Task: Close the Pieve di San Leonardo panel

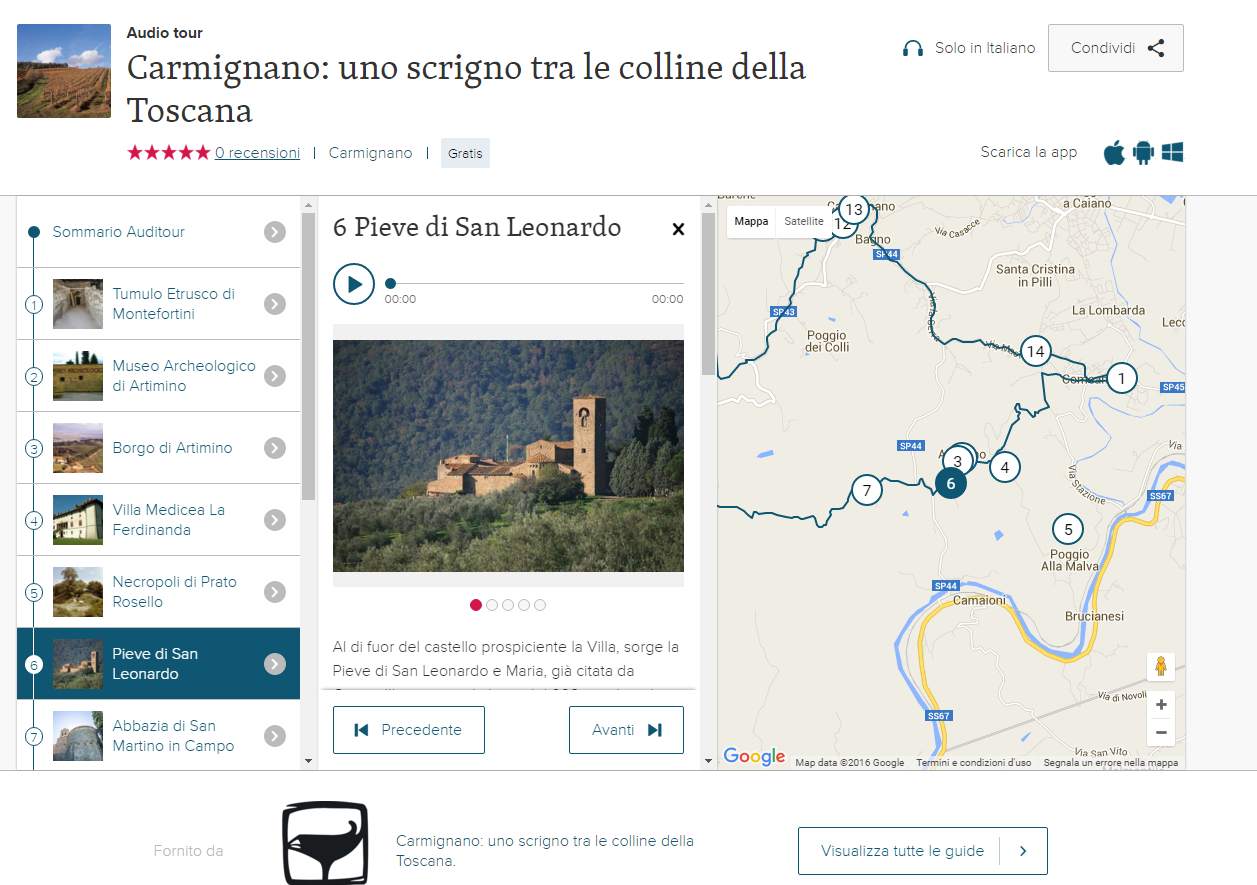Action: tap(678, 229)
